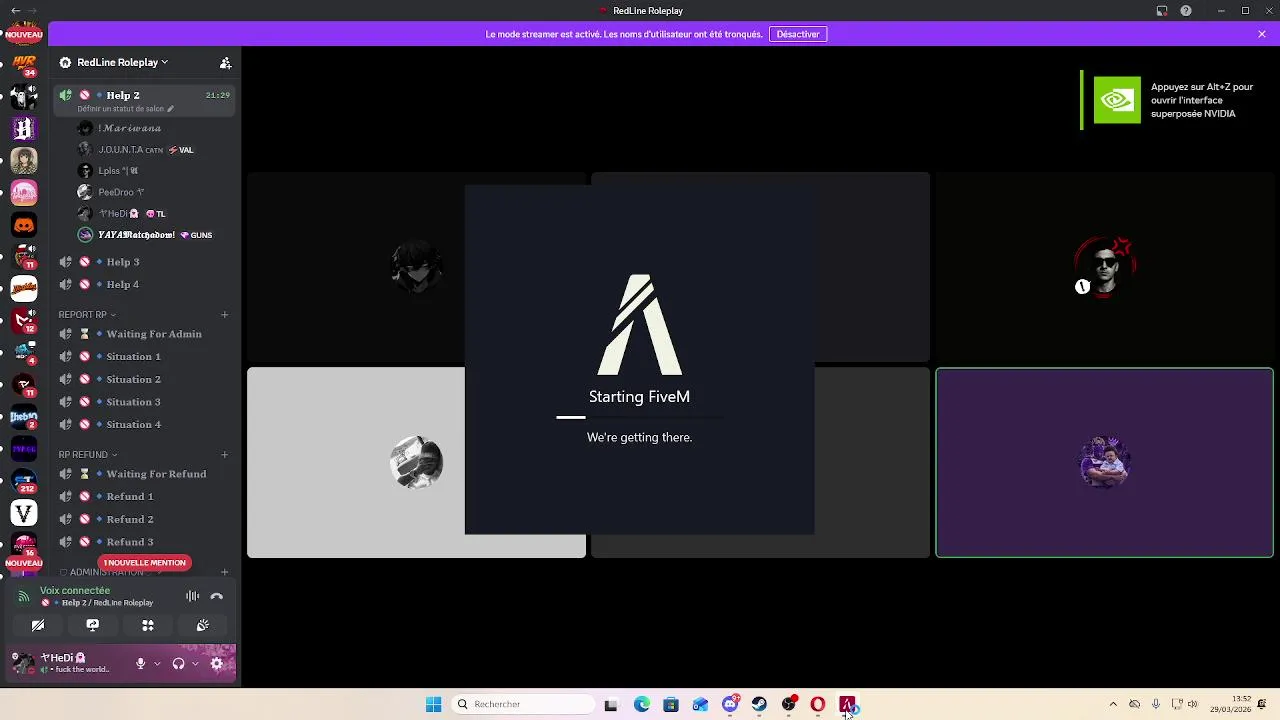The image size is (1280, 720).
Task: Join the Situation 4 channel
Action: (145, 424)
